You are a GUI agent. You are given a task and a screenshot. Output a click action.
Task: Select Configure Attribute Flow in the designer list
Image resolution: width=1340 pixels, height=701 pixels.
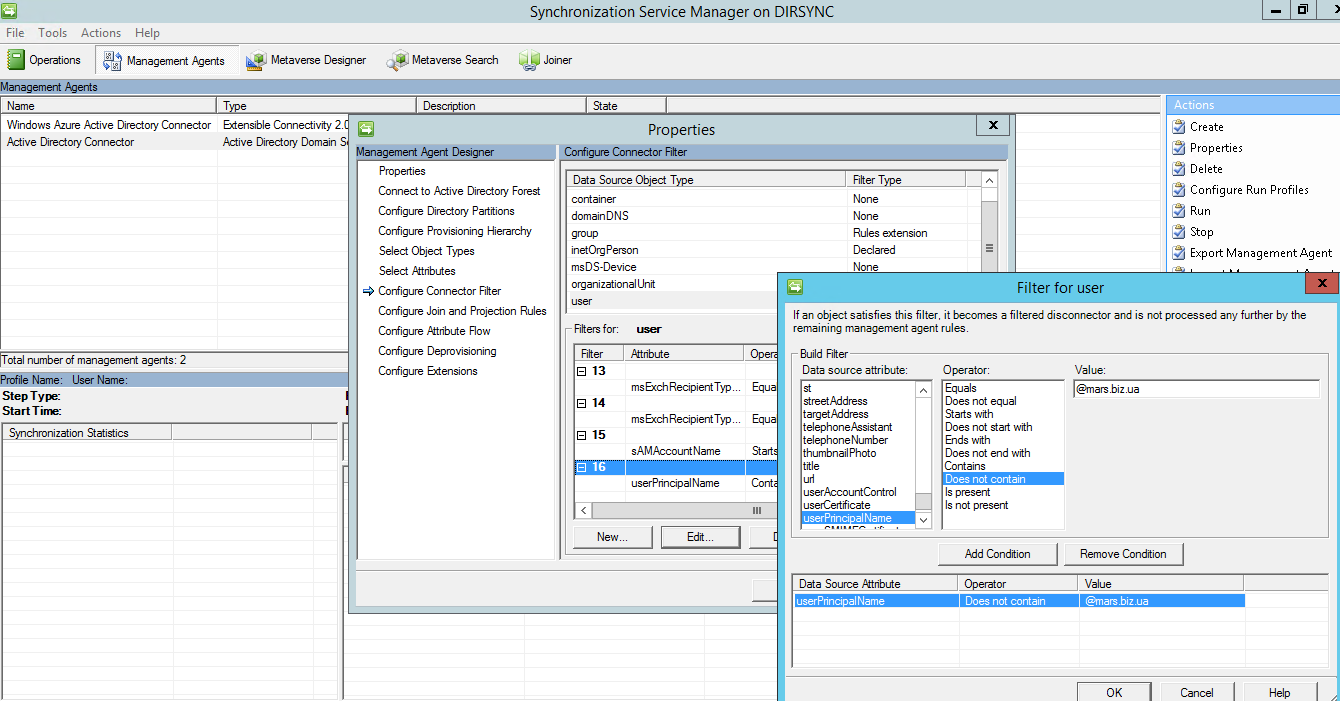tap(434, 331)
